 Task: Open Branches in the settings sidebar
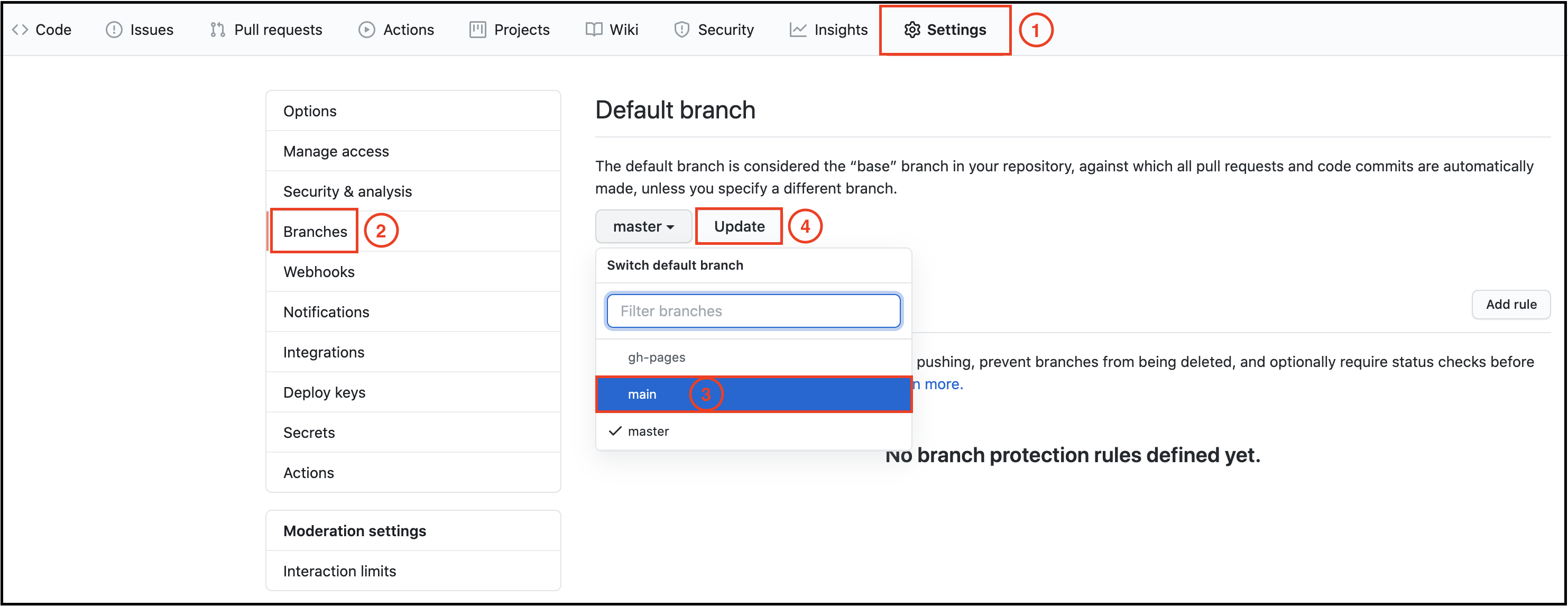click(315, 232)
